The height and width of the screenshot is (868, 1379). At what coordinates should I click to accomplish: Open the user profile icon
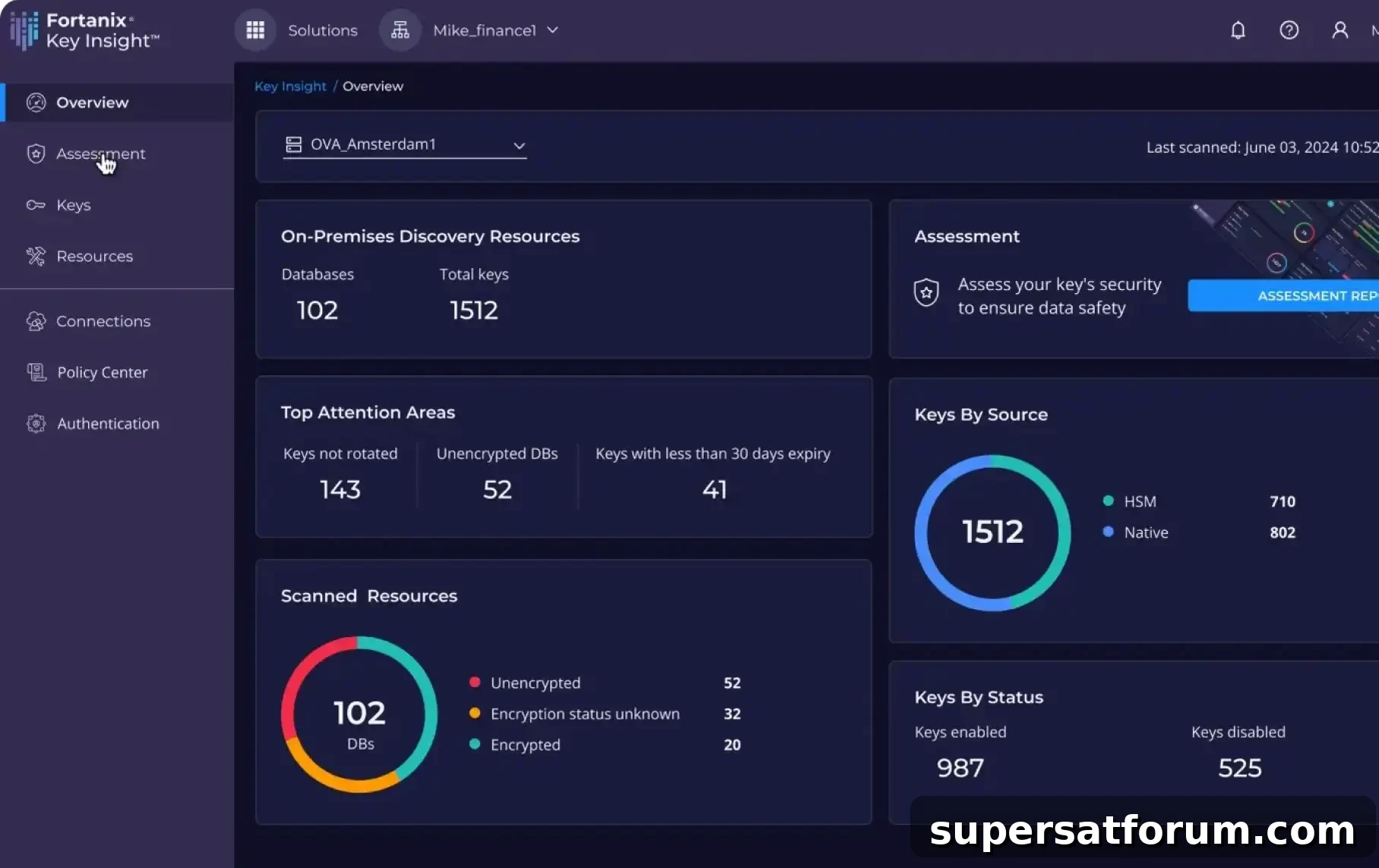[x=1340, y=30]
